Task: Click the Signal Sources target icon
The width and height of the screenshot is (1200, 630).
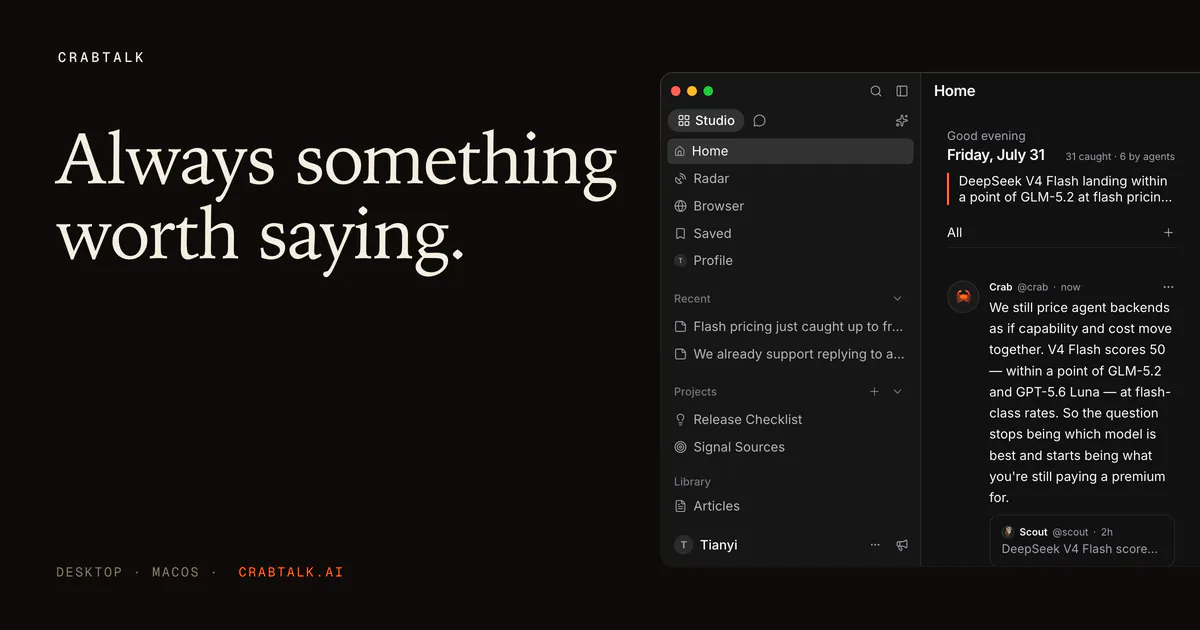Action: tap(681, 447)
